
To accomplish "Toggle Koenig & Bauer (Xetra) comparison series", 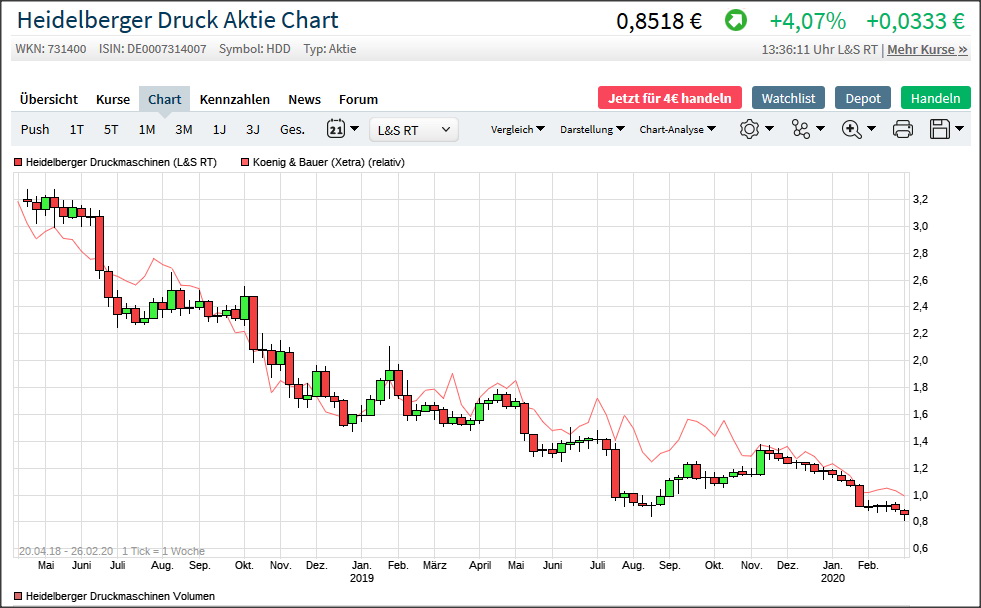I will pos(322,162).
